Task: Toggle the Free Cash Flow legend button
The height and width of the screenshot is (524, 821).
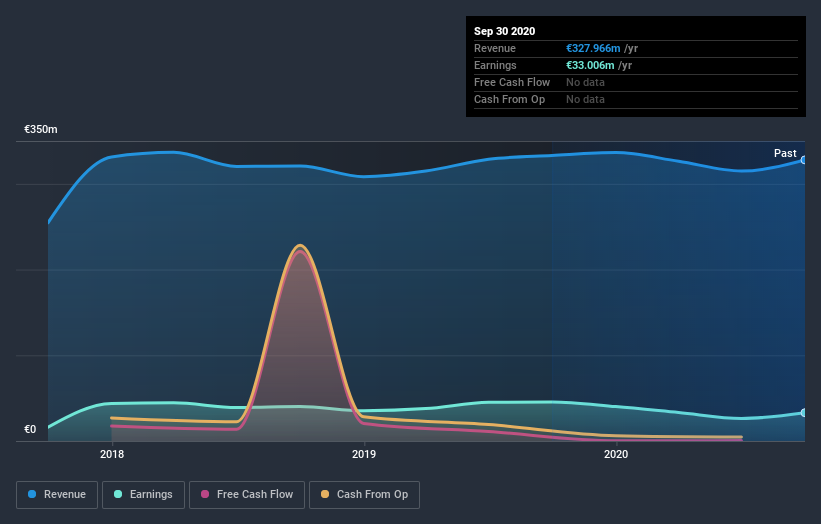Action: pyautogui.click(x=247, y=495)
